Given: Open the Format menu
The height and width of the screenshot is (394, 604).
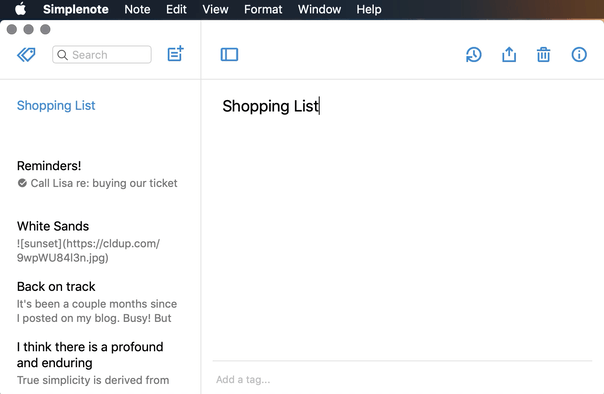Looking at the screenshot, I should click(x=263, y=9).
